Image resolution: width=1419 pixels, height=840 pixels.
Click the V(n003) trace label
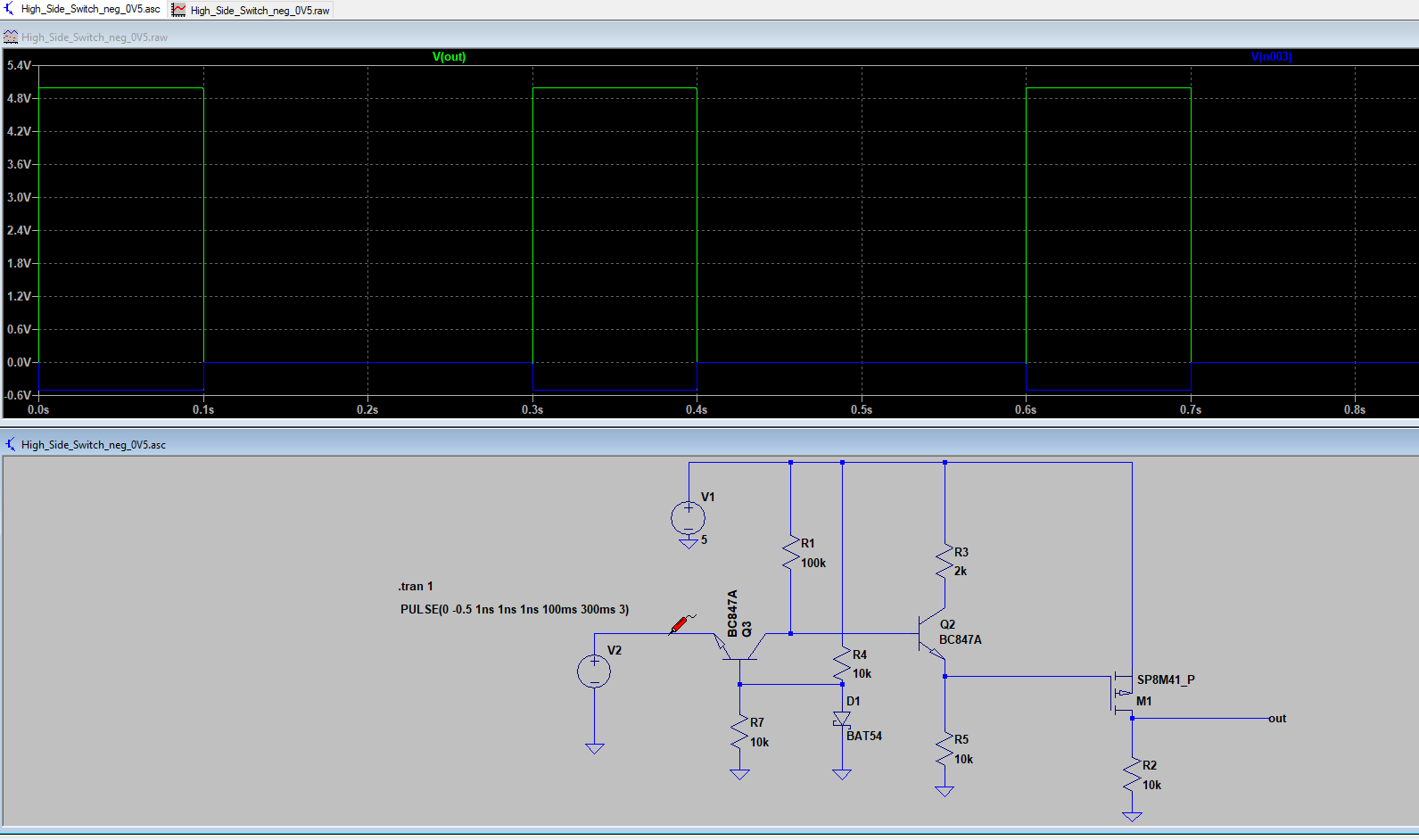(1271, 56)
